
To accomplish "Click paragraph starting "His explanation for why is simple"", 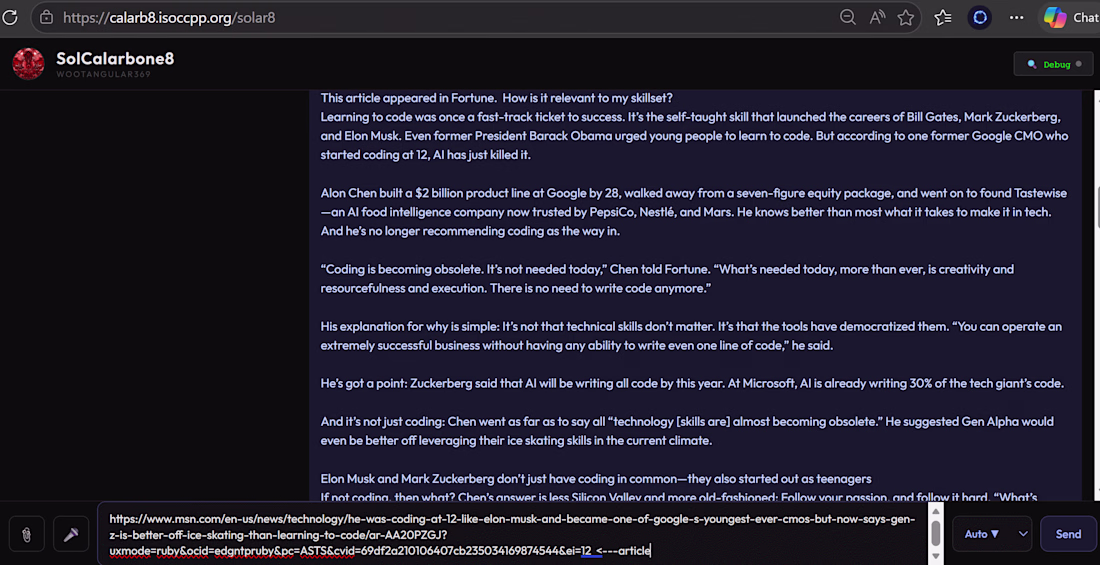I will (x=691, y=335).
